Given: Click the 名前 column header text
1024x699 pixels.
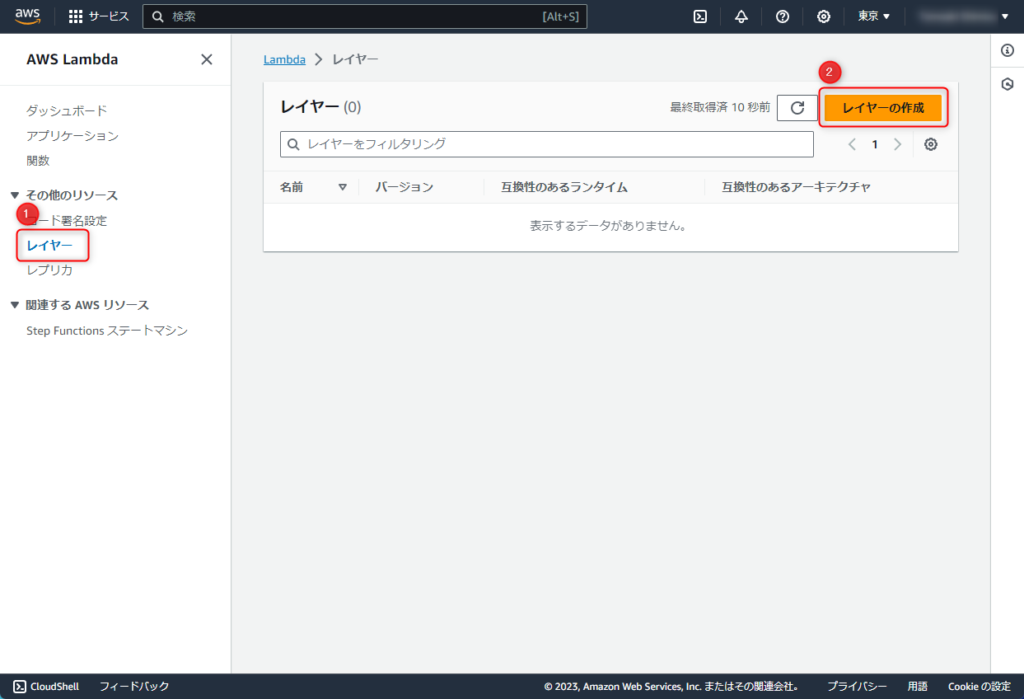Looking at the screenshot, I should point(291,187).
